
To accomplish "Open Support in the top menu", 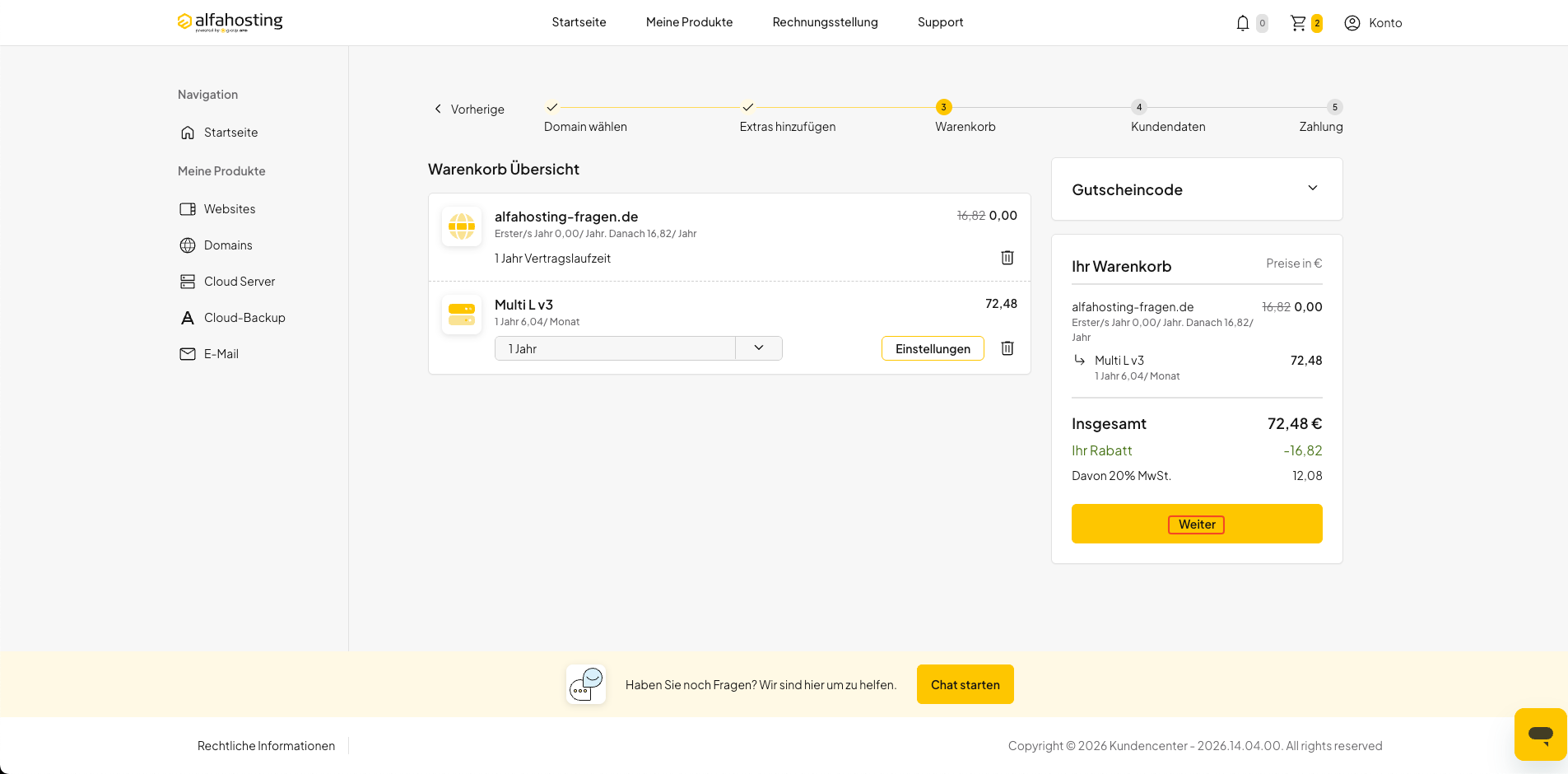I will pyautogui.click(x=940, y=22).
